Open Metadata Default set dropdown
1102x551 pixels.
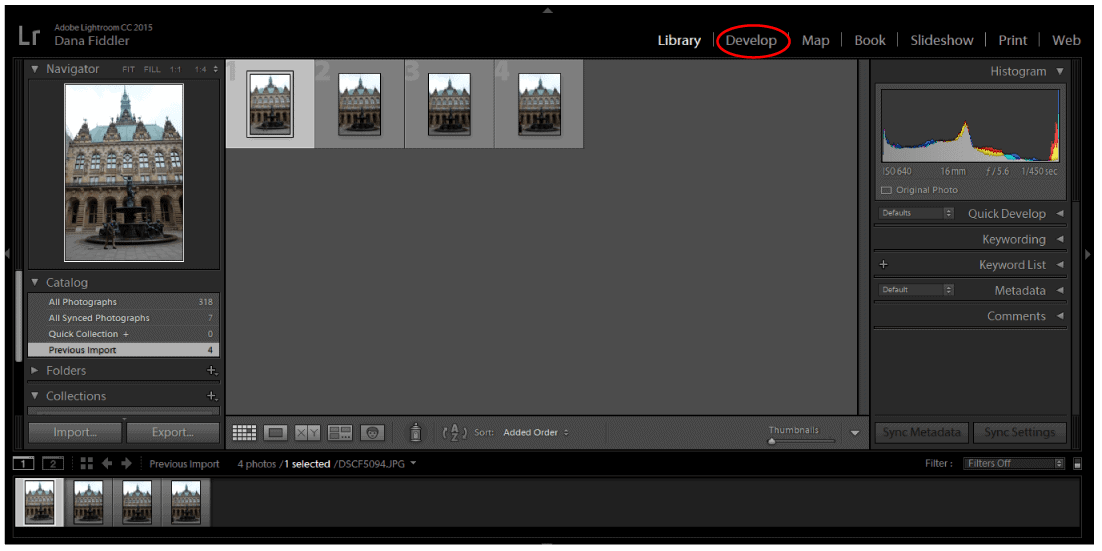tap(916, 290)
